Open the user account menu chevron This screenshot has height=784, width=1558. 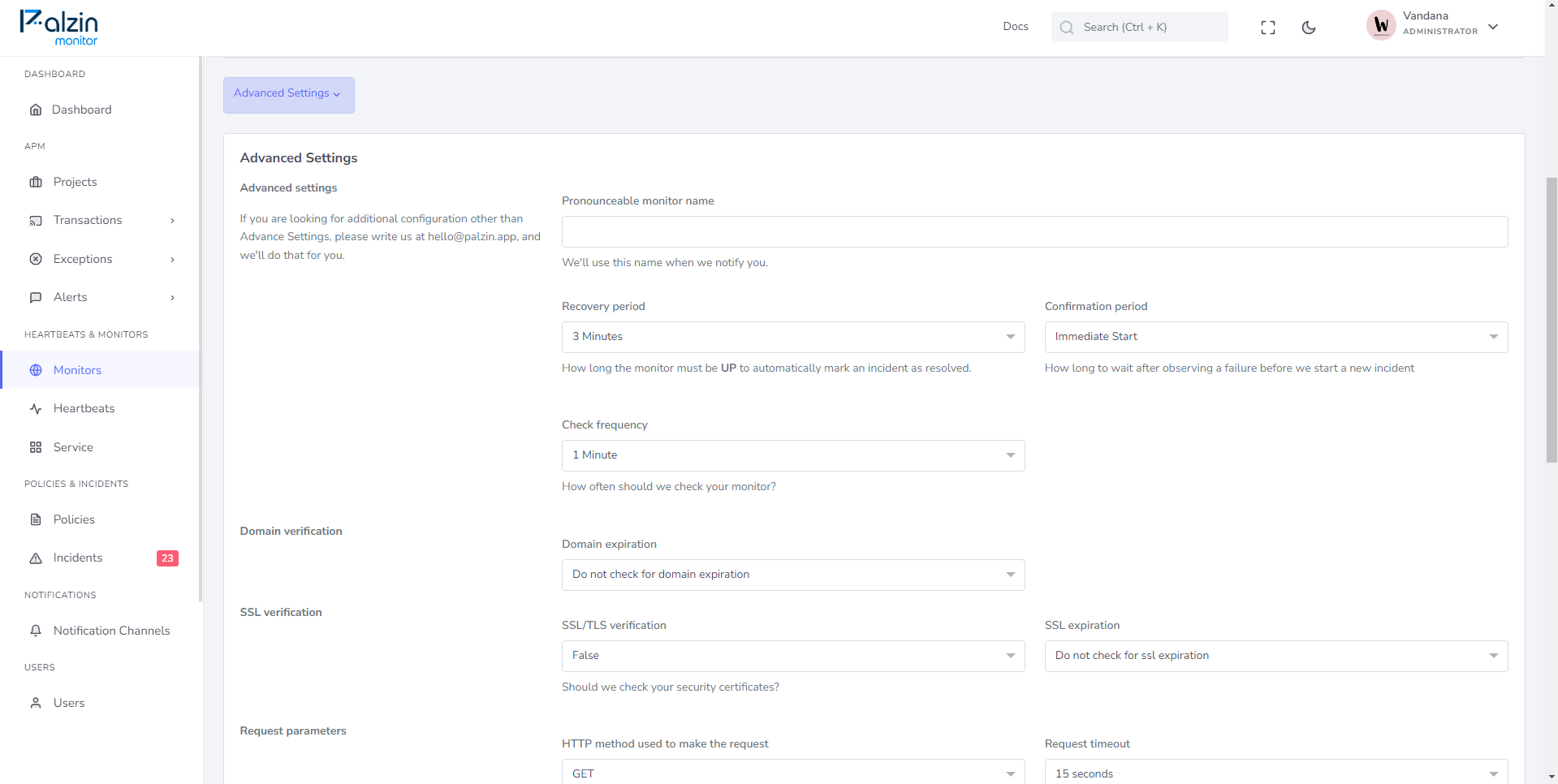tap(1493, 27)
